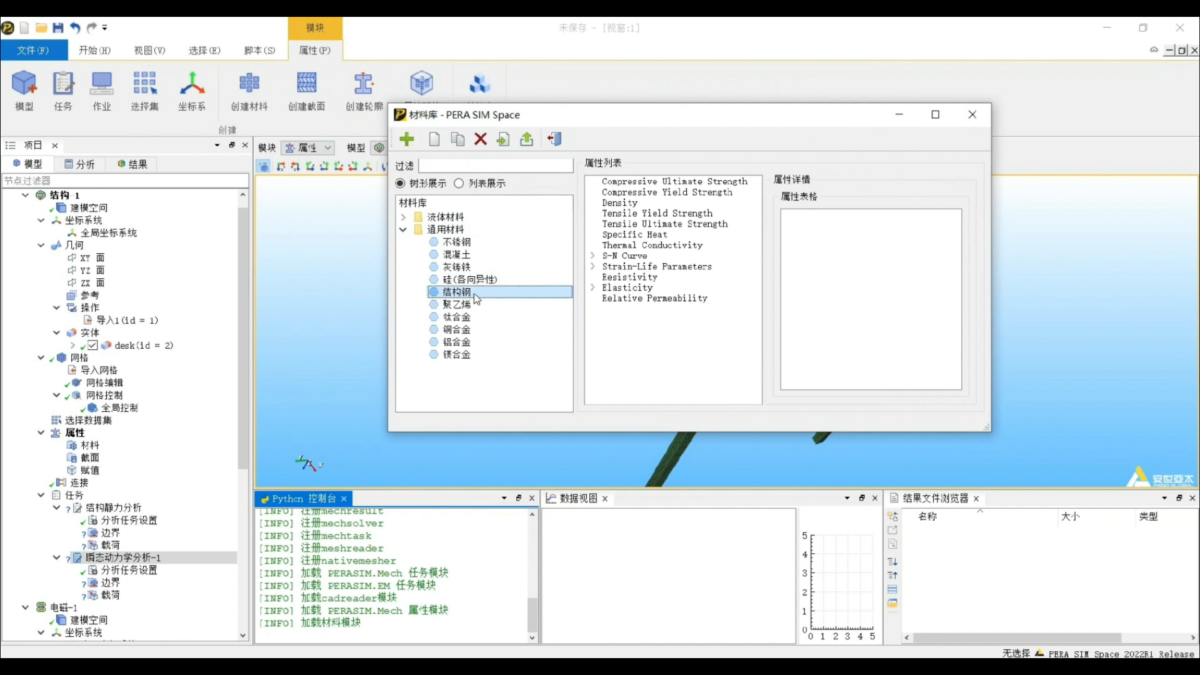
Task: Expand the Elasticity property
Action: click(592, 288)
